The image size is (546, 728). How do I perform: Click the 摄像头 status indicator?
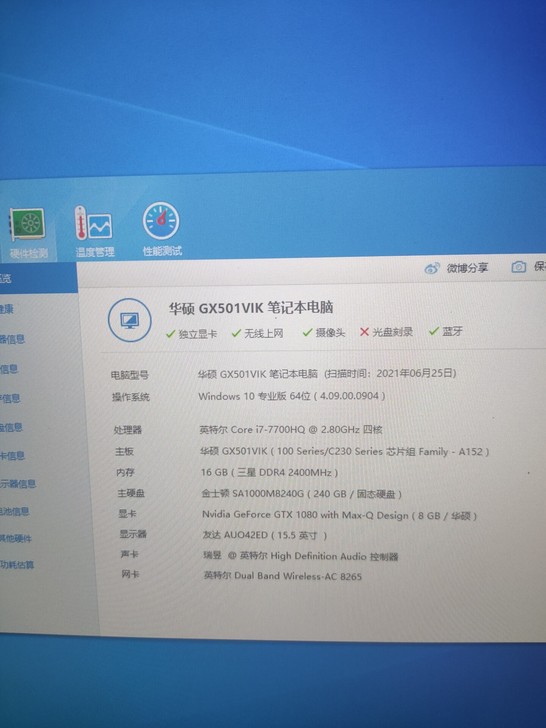pyautogui.click(x=324, y=332)
